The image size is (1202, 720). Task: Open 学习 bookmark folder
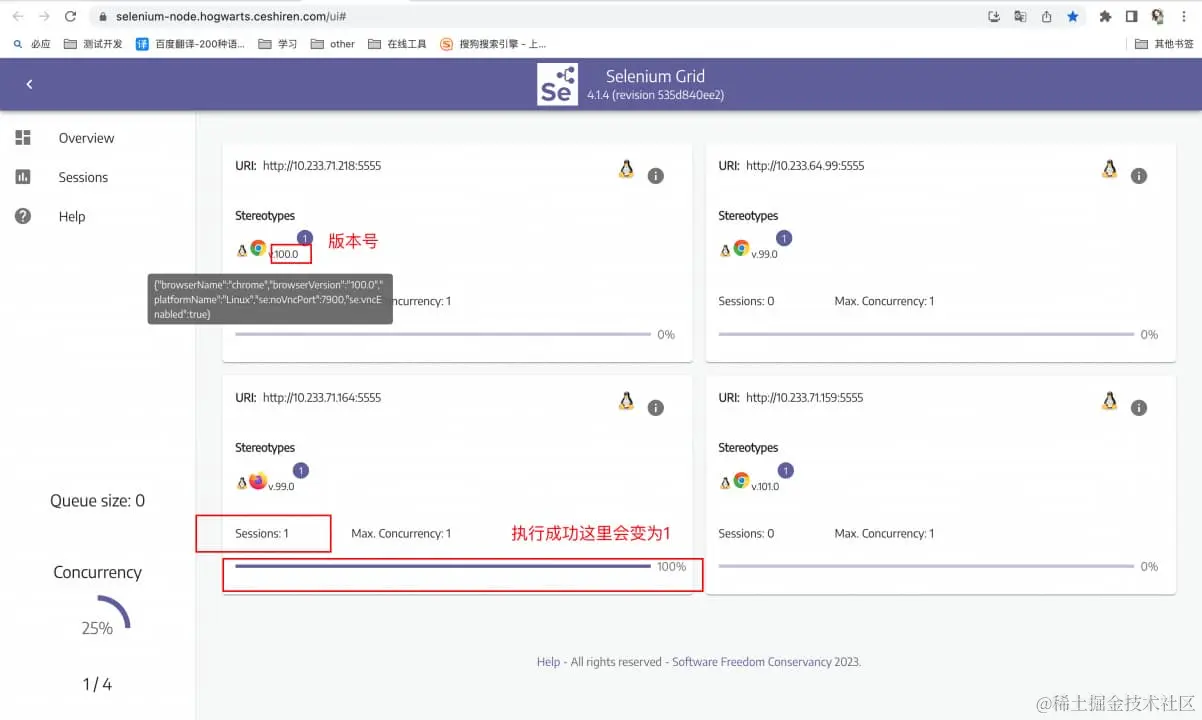click(x=278, y=44)
